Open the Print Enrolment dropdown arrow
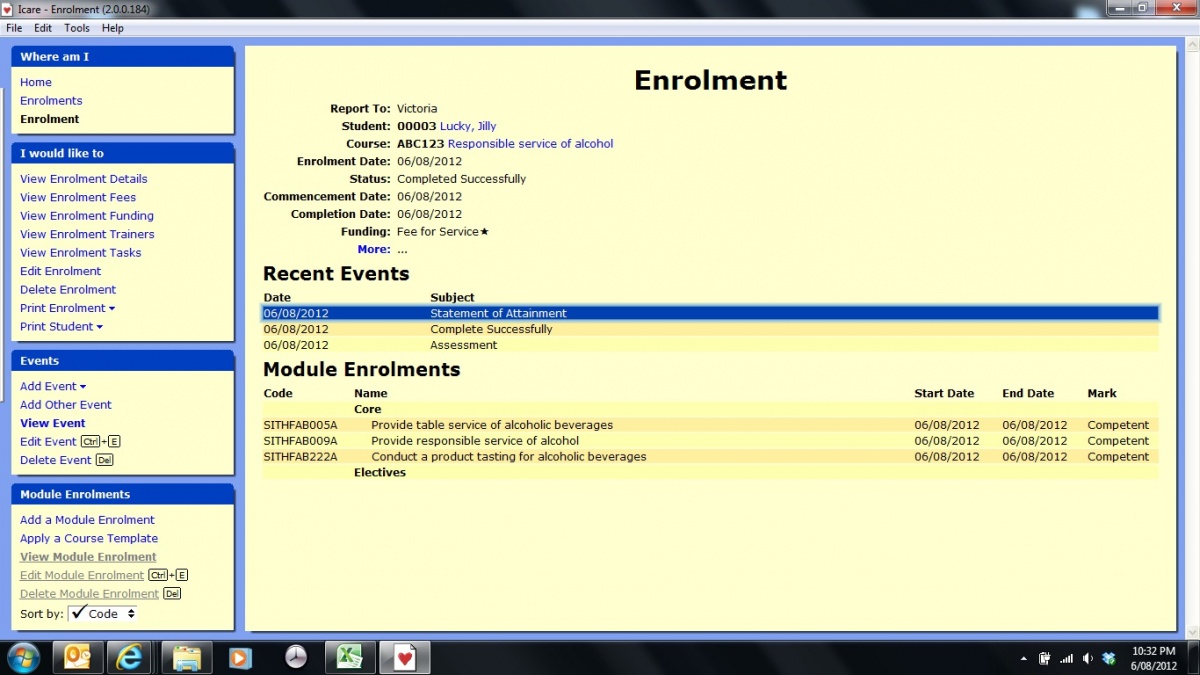The width and height of the screenshot is (1200, 675). click(111, 308)
